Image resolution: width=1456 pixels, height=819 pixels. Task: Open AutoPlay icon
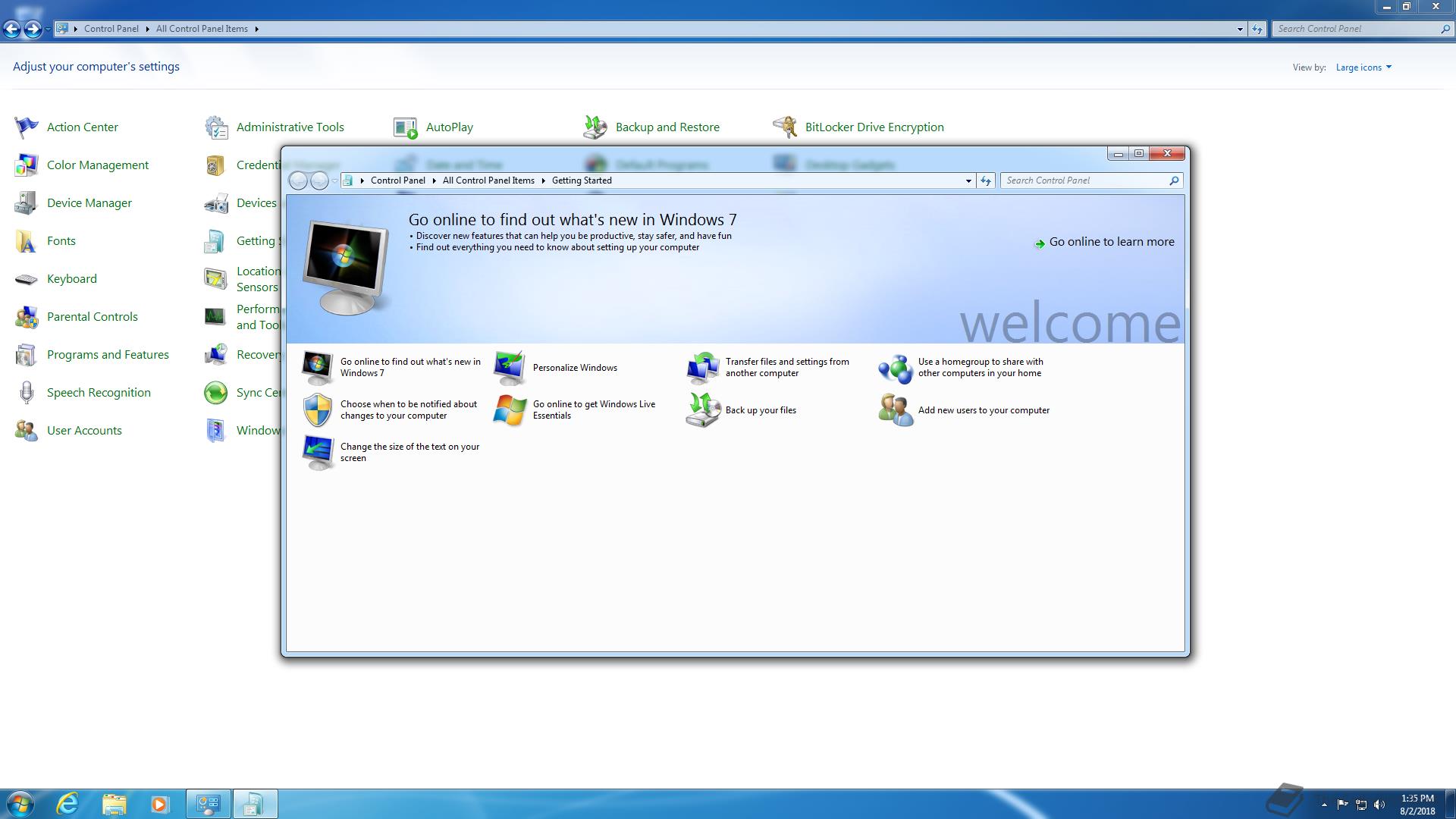406,127
